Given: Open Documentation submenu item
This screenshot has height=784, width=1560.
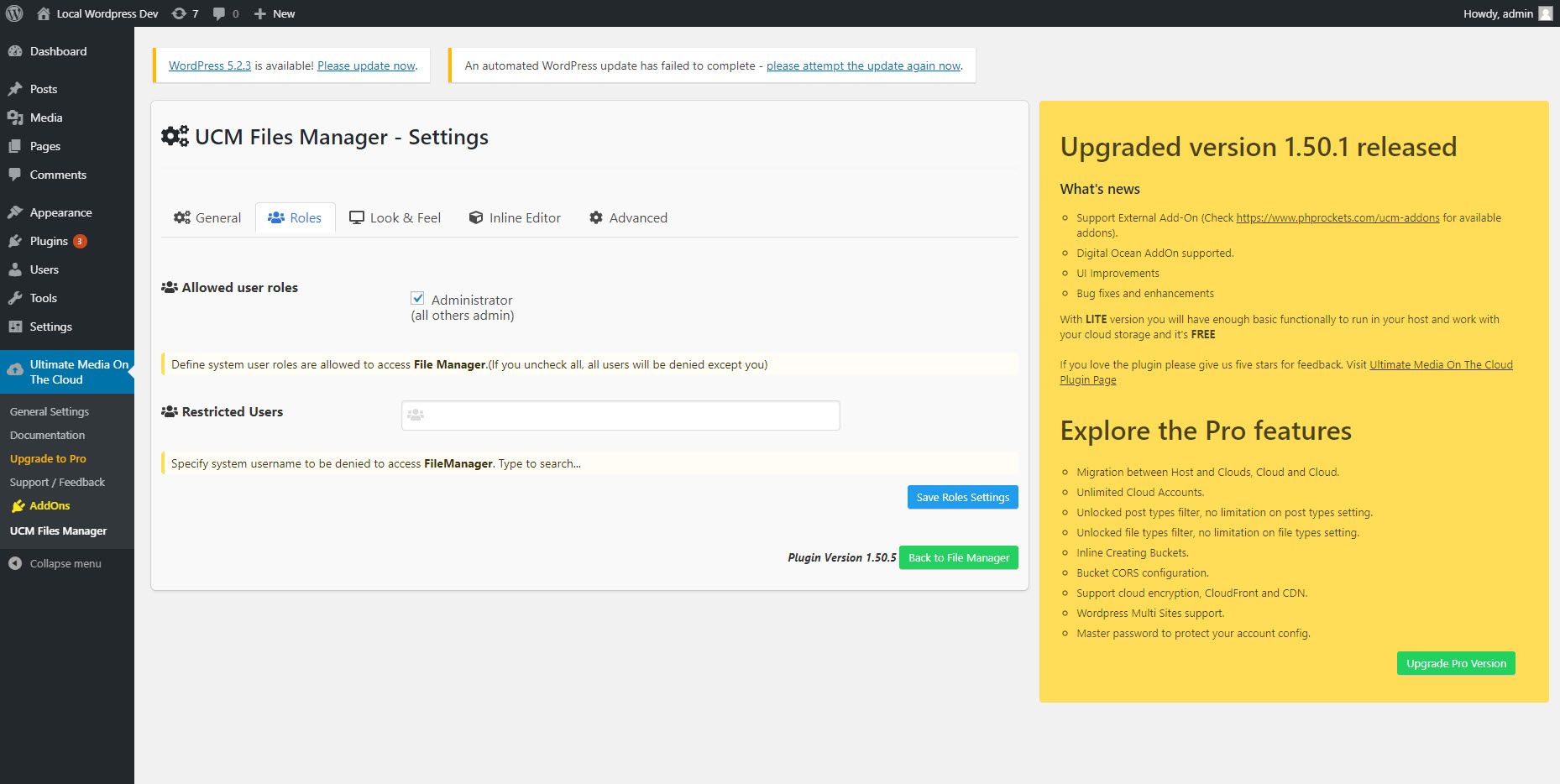Looking at the screenshot, I should (48, 435).
